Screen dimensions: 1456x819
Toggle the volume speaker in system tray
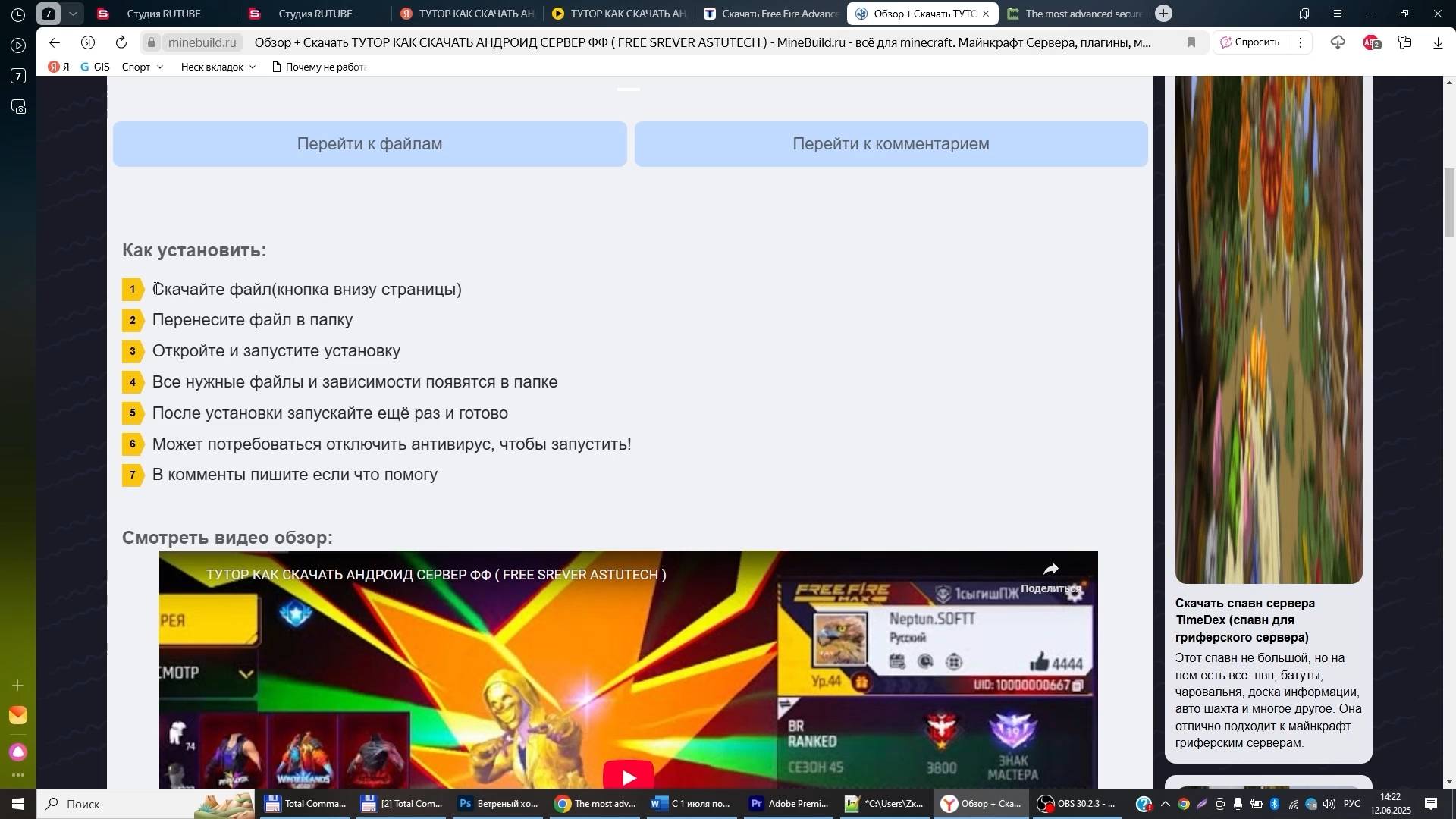(x=1330, y=804)
